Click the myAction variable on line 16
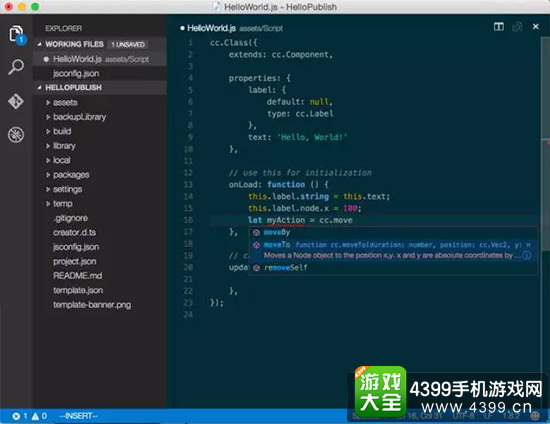 tap(286, 220)
